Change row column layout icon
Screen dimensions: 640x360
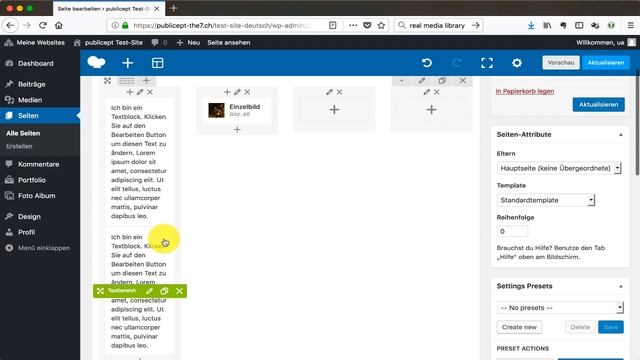[x=127, y=81]
